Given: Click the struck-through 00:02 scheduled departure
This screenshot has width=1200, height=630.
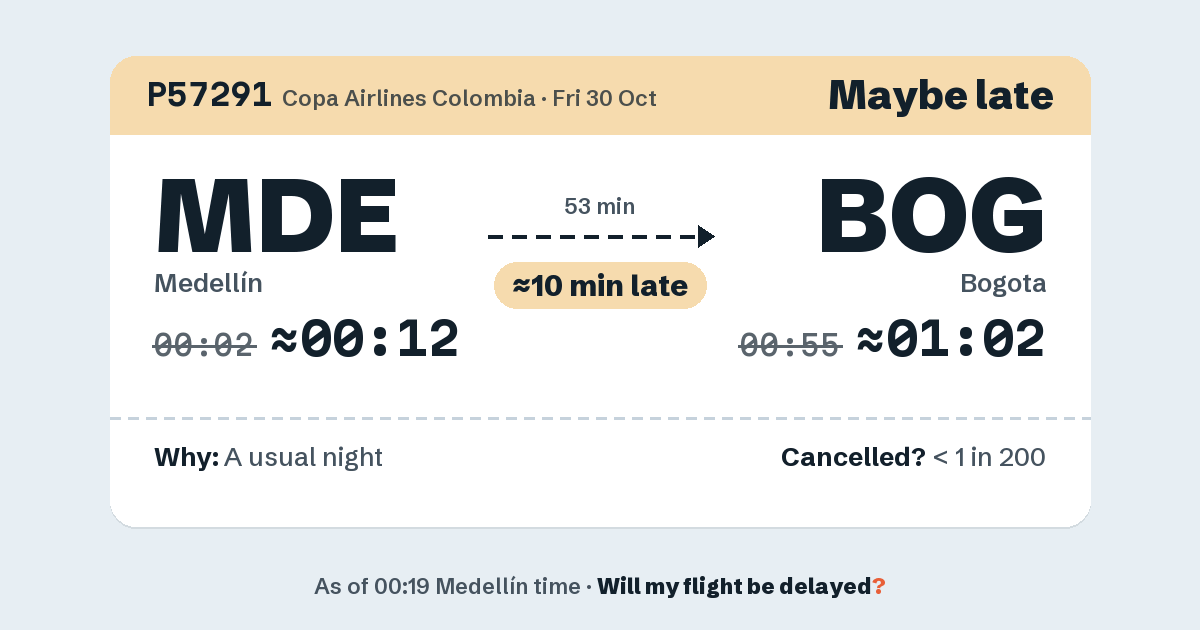Looking at the screenshot, I should [204, 346].
